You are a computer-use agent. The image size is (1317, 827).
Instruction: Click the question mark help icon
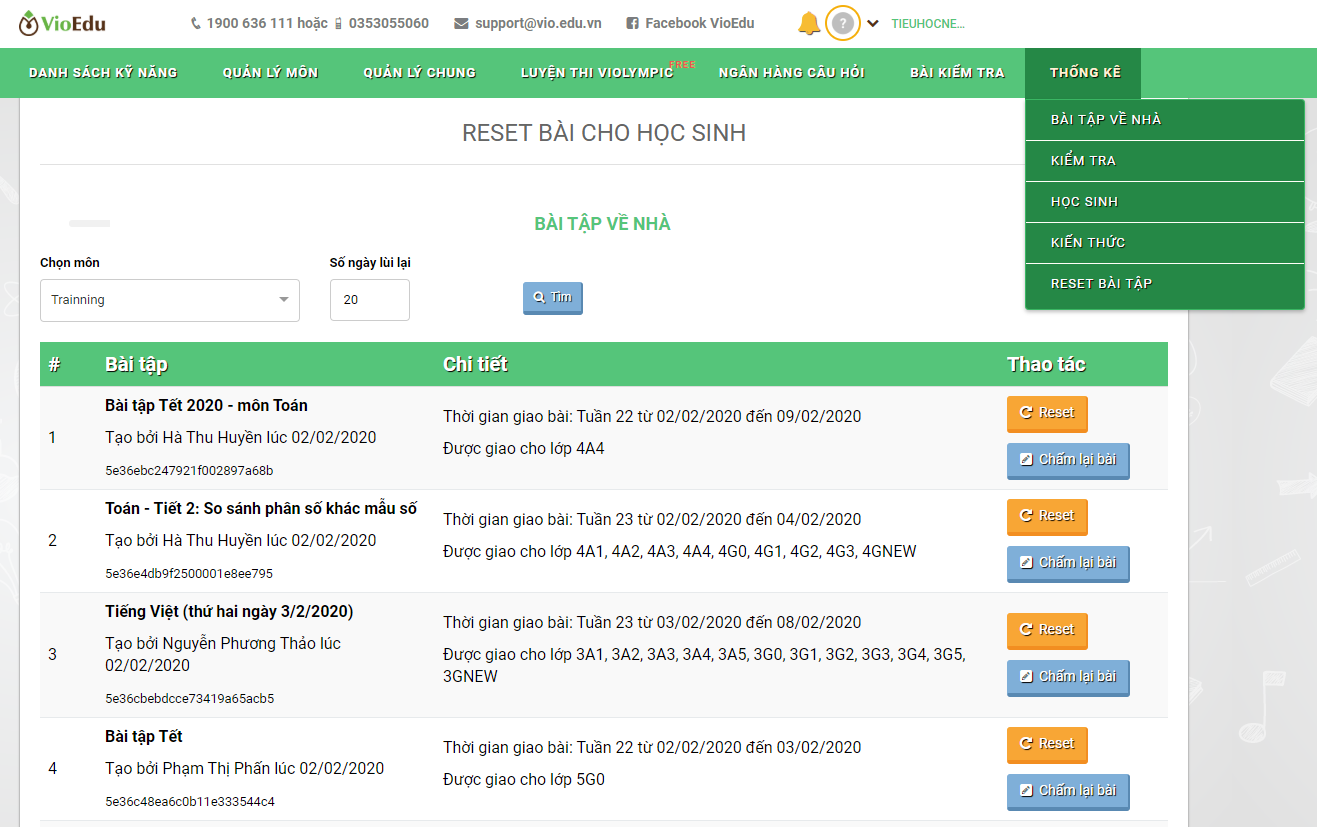pos(843,23)
